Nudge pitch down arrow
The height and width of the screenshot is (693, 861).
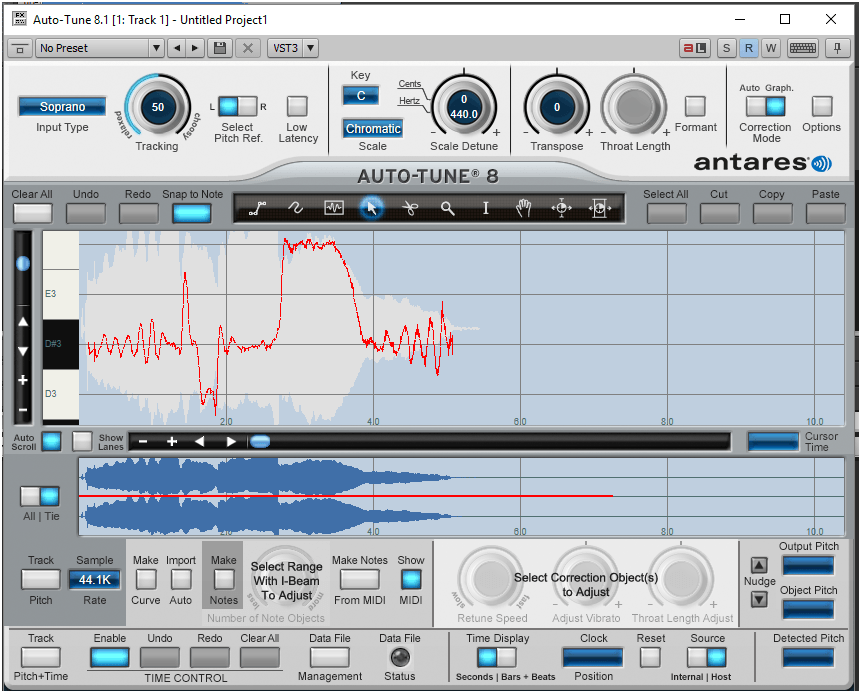tap(759, 599)
